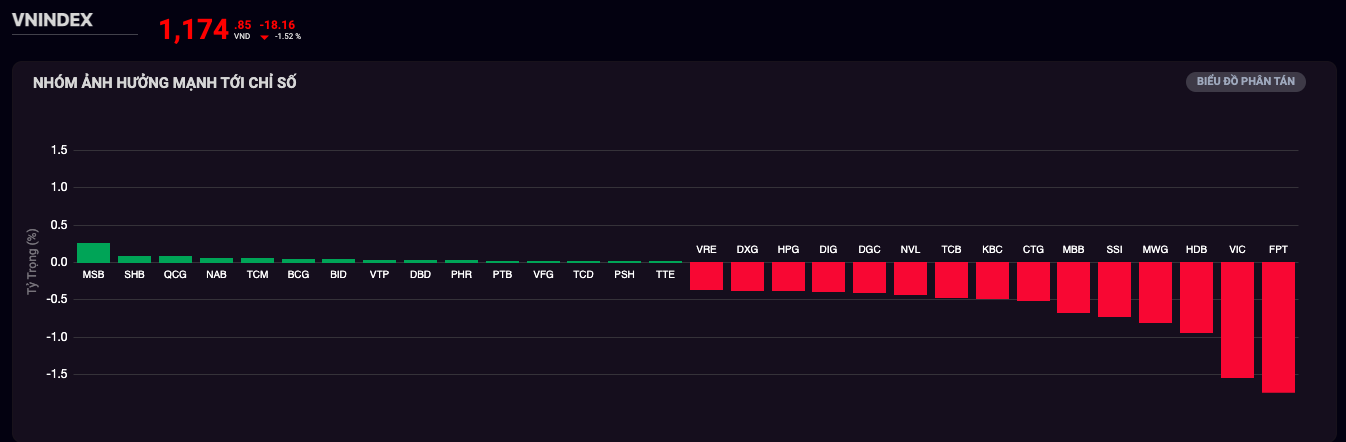
Task: Select the TCB red bar
Action: pyautogui.click(x=951, y=280)
